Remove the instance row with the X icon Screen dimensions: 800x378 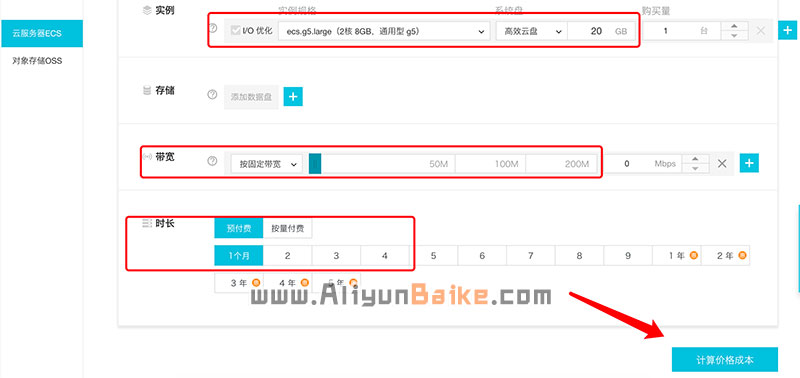760,31
